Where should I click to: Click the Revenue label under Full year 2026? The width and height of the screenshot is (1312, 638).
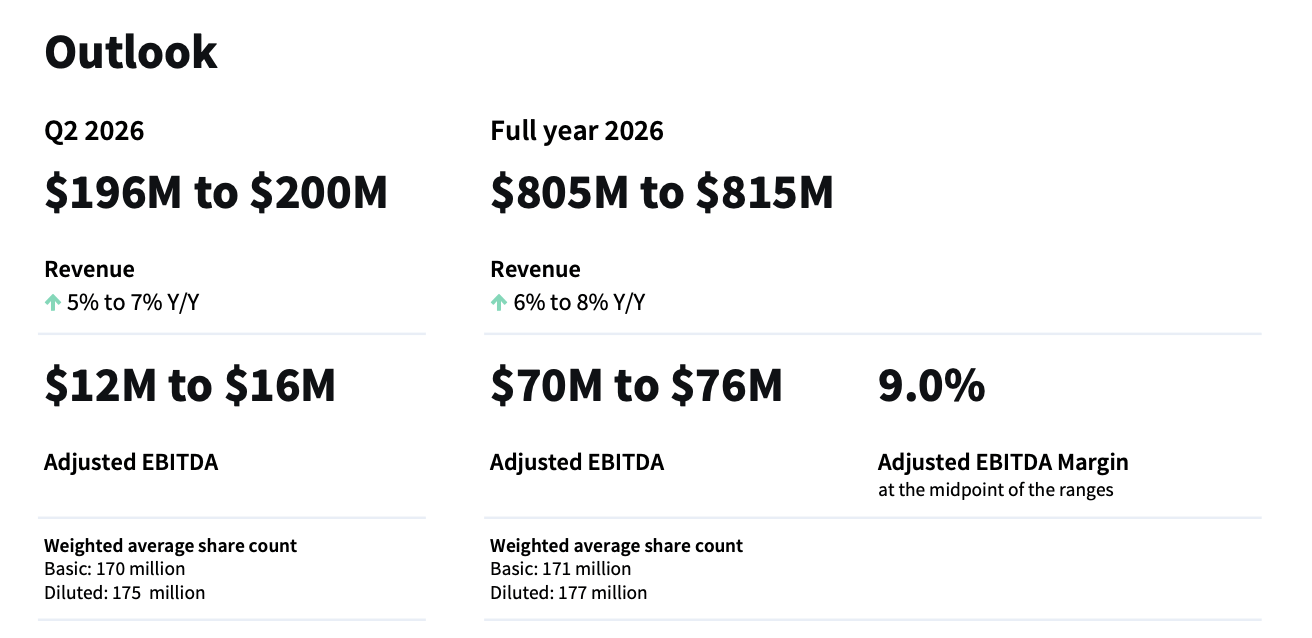pos(535,269)
